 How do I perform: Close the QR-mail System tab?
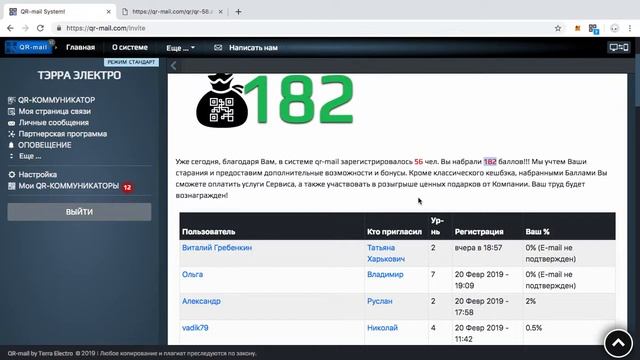[x=109, y=12]
